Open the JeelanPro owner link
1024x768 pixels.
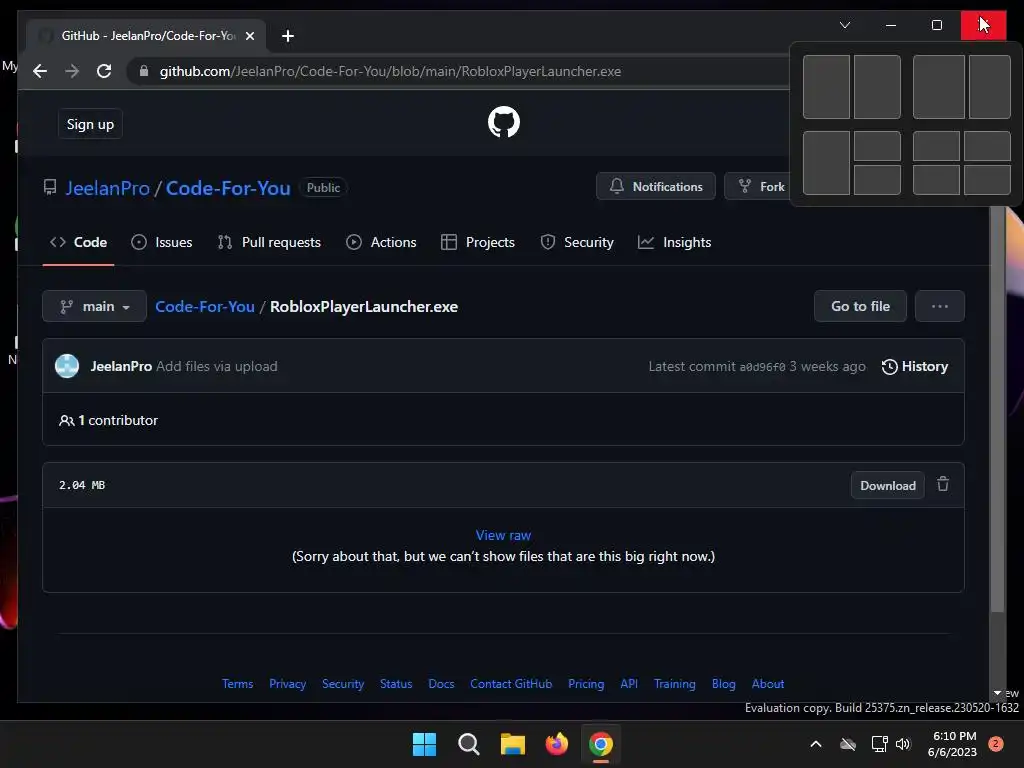click(108, 188)
